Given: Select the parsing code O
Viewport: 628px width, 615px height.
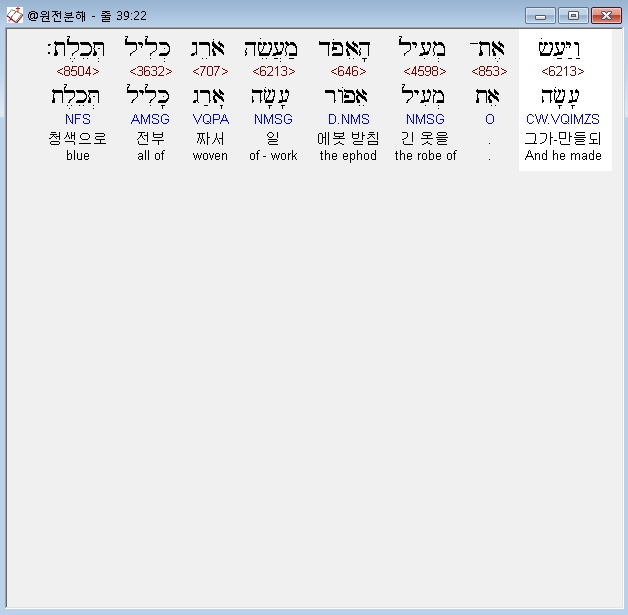Looking at the screenshot, I should [x=489, y=119].
